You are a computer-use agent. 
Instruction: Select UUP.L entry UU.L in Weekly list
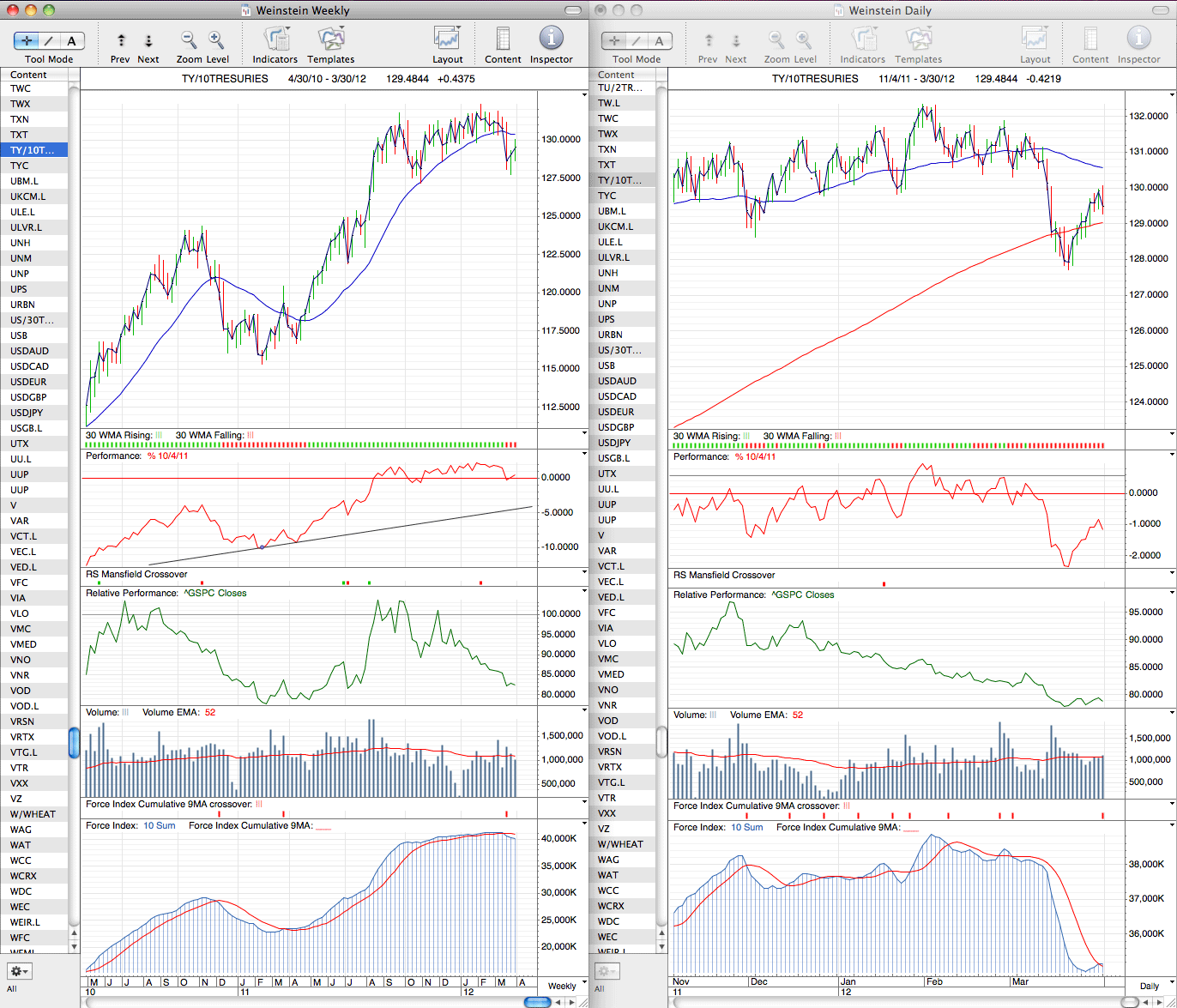[33, 459]
